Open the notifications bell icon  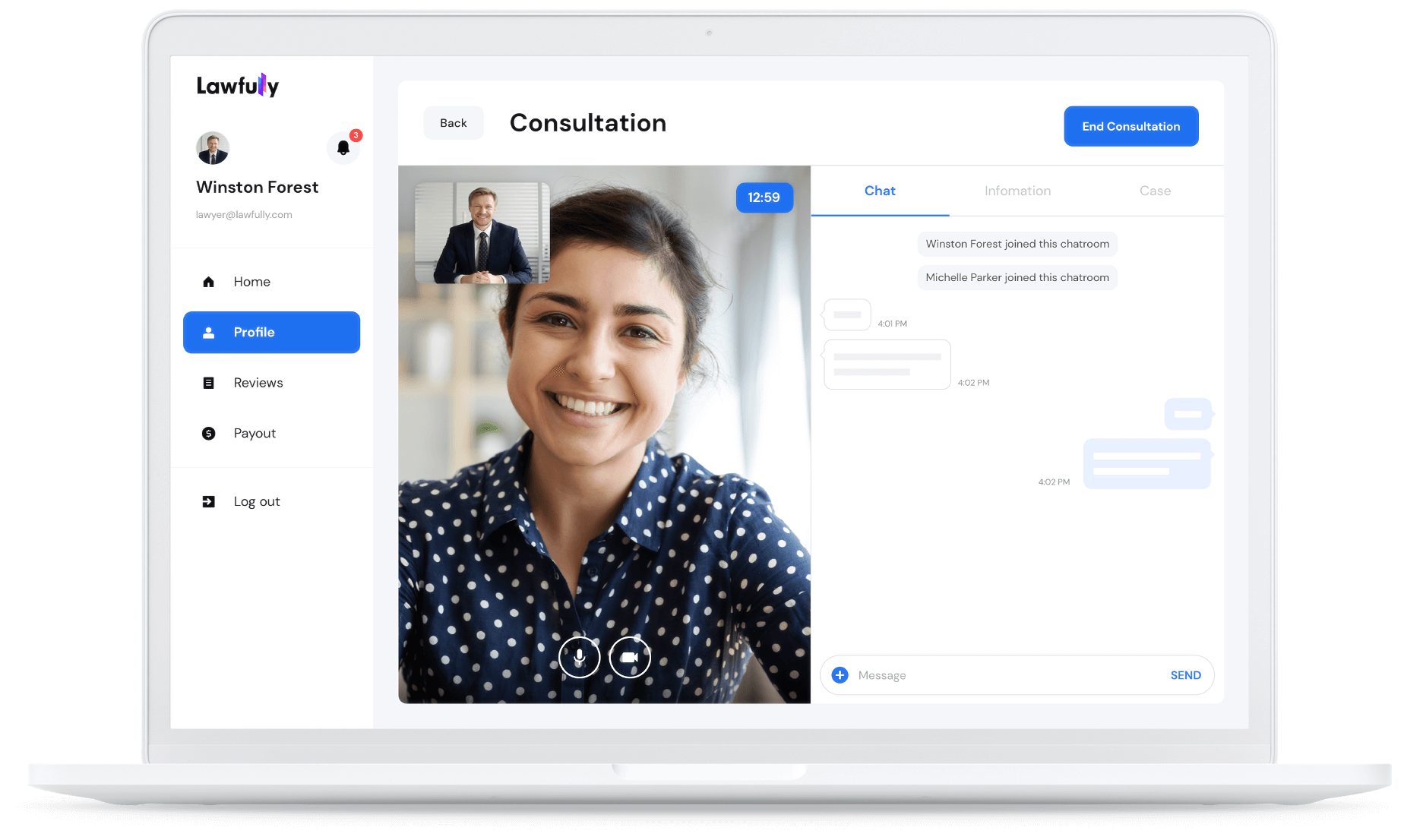pos(343,148)
